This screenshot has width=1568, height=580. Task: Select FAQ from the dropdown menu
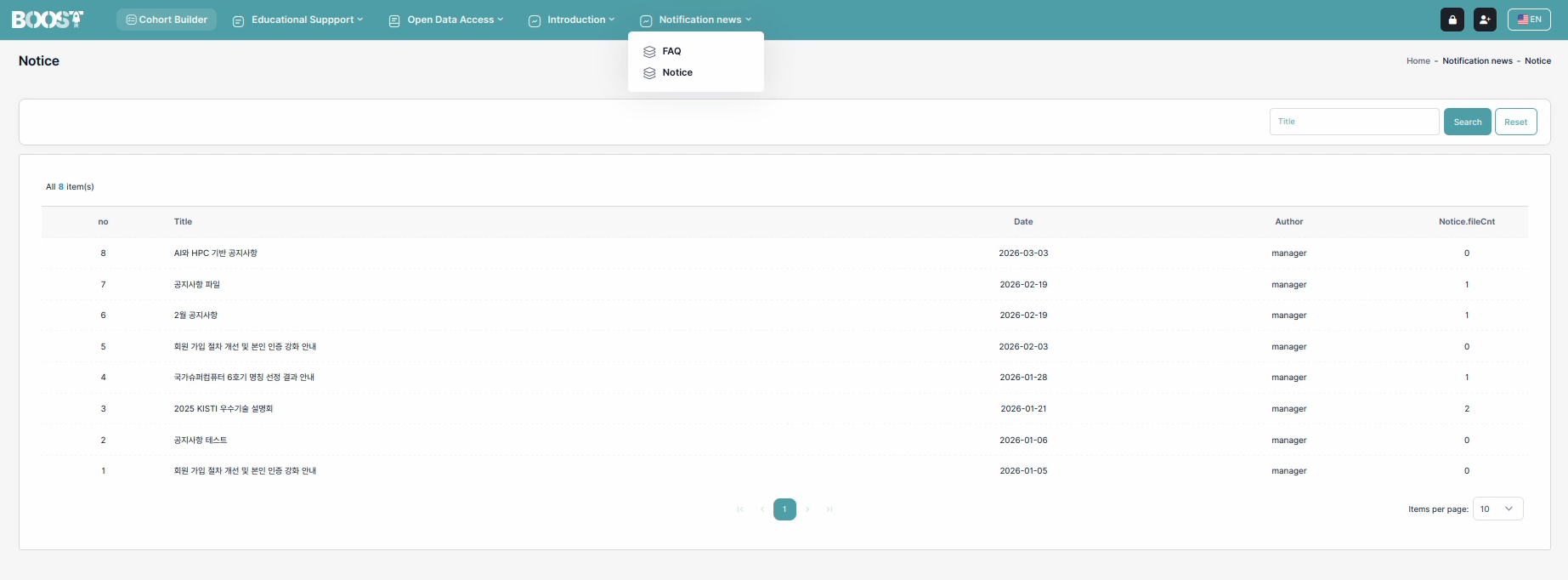pos(671,51)
